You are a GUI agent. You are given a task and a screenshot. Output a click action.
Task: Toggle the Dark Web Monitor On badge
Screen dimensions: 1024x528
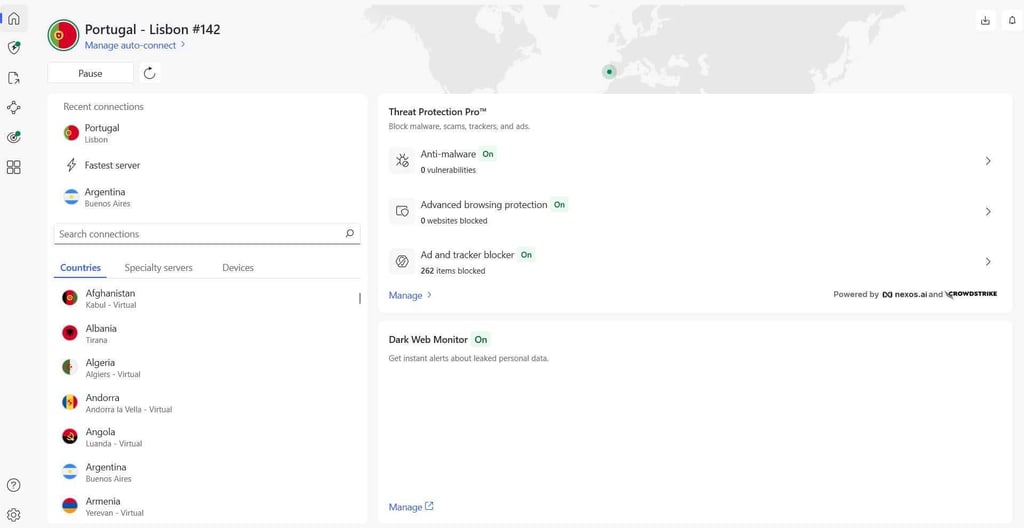481,340
